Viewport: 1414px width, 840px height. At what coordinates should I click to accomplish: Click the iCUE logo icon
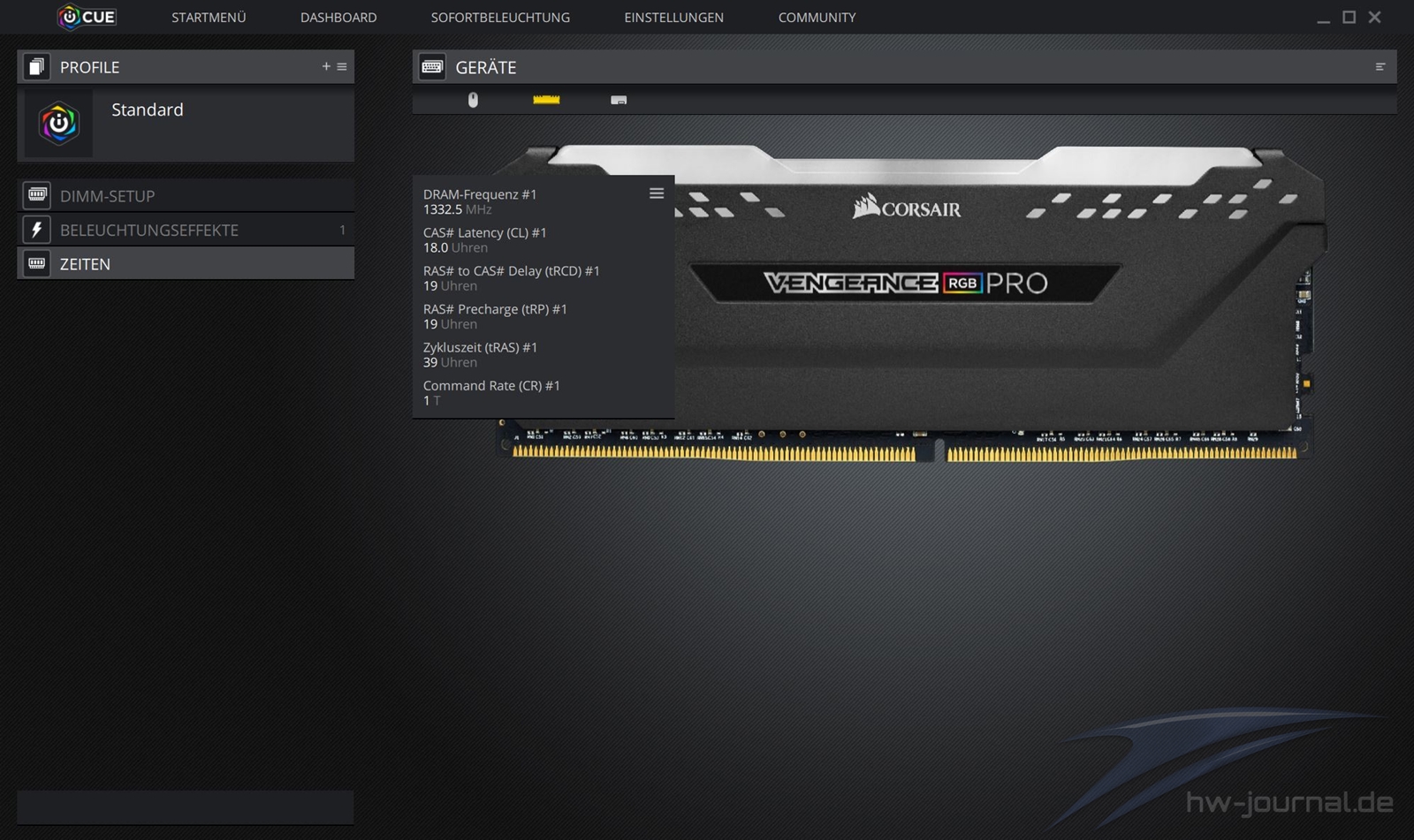pyautogui.click(x=87, y=17)
